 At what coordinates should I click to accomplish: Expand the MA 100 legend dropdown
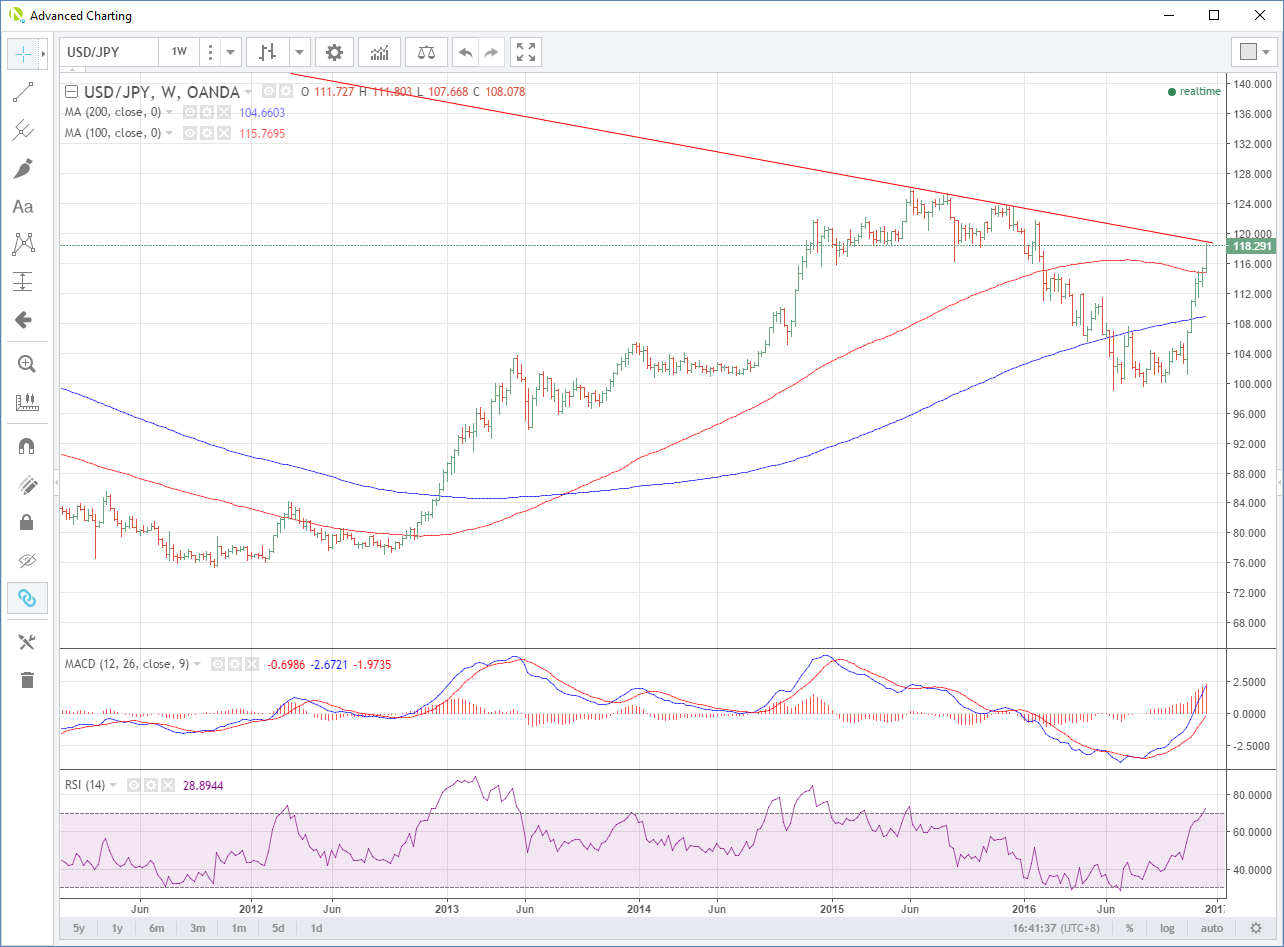coord(169,133)
